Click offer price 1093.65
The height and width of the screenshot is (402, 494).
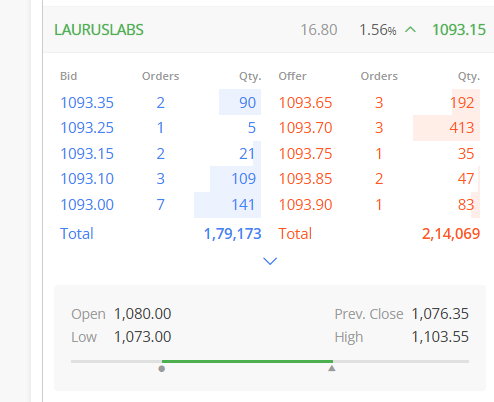pyautogui.click(x=305, y=103)
